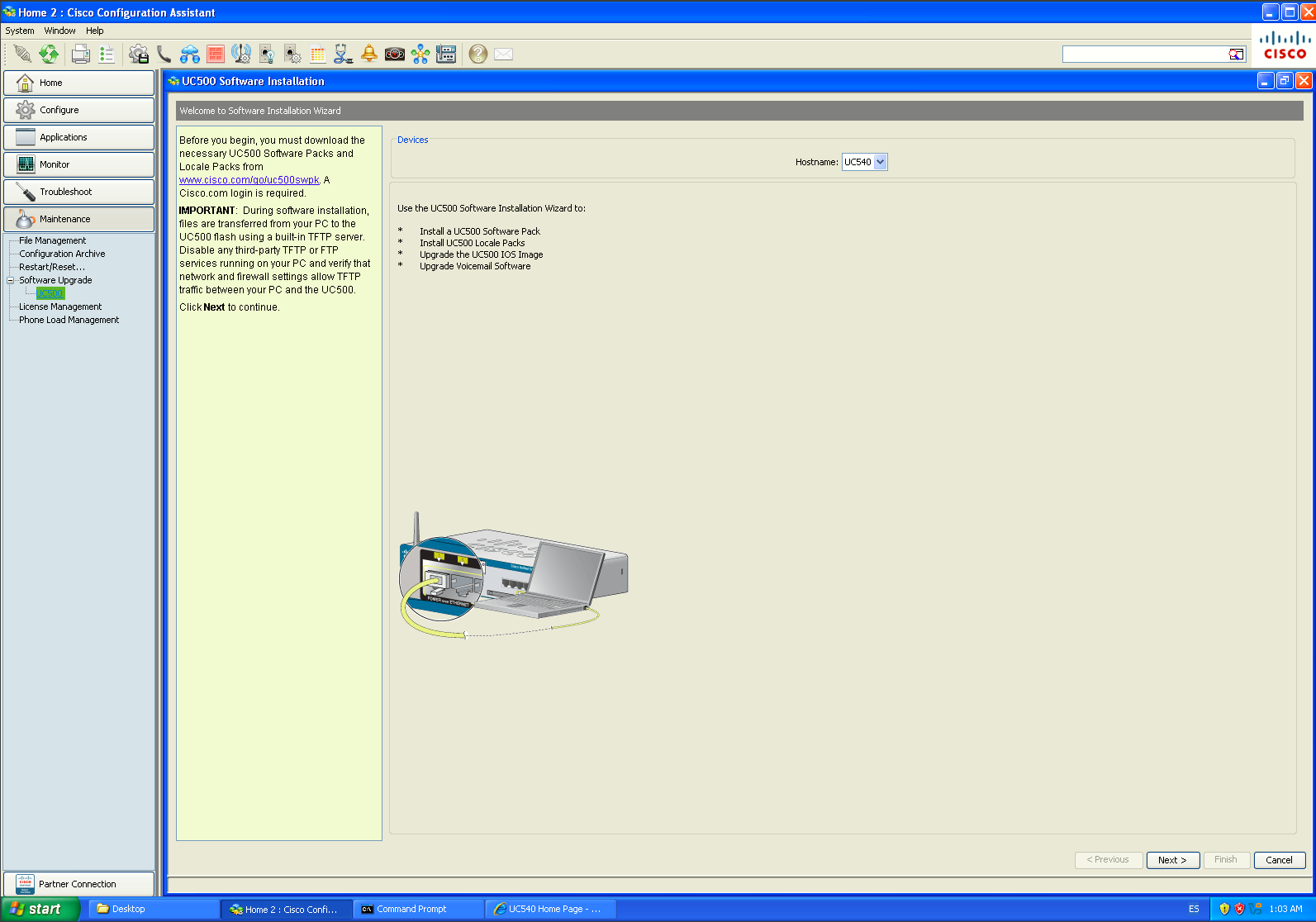The image size is (1316, 922).
Task: Click the Maintenance section button
Action: coord(78,219)
